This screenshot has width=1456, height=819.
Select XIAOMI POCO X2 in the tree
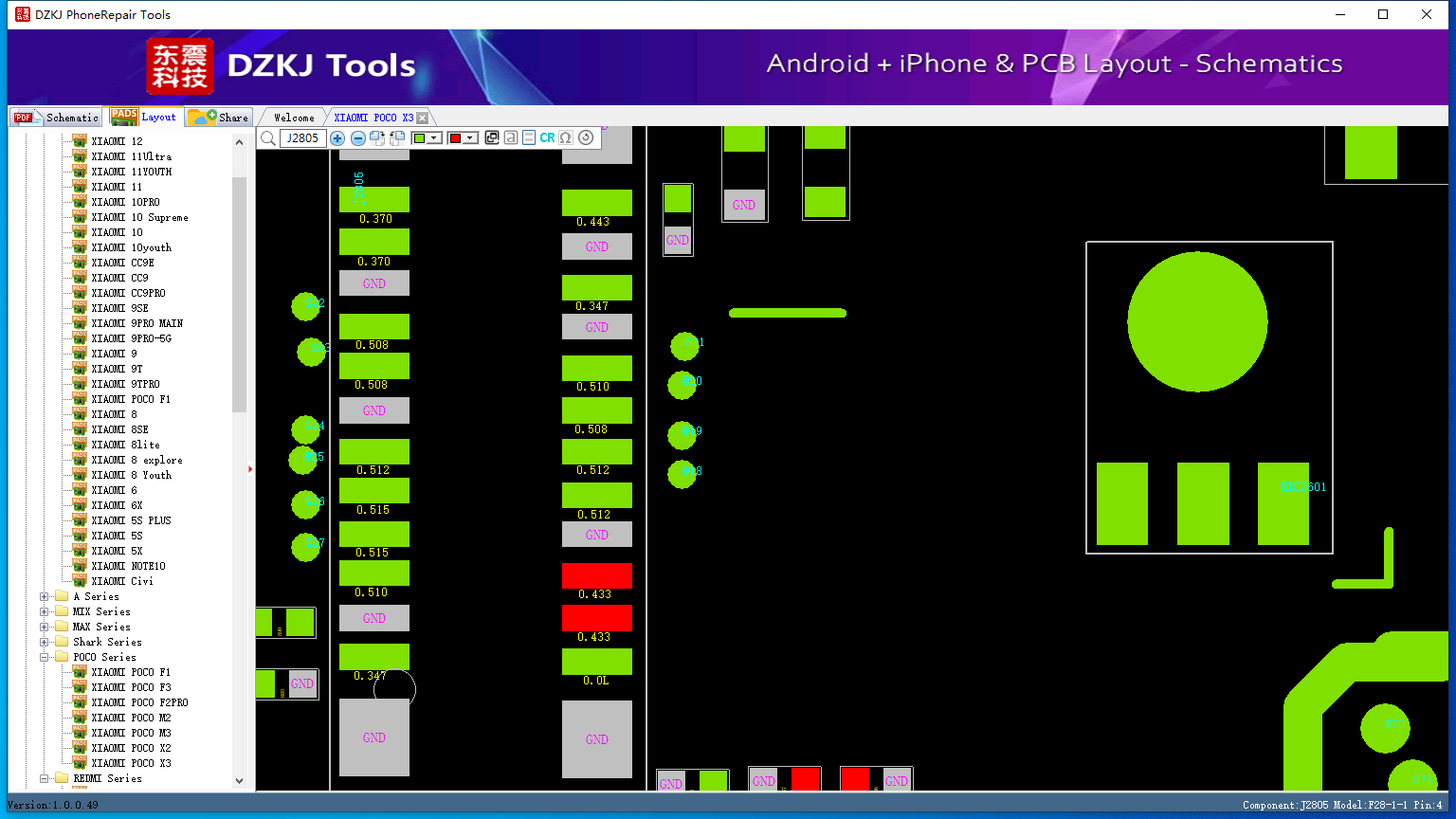click(x=131, y=748)
